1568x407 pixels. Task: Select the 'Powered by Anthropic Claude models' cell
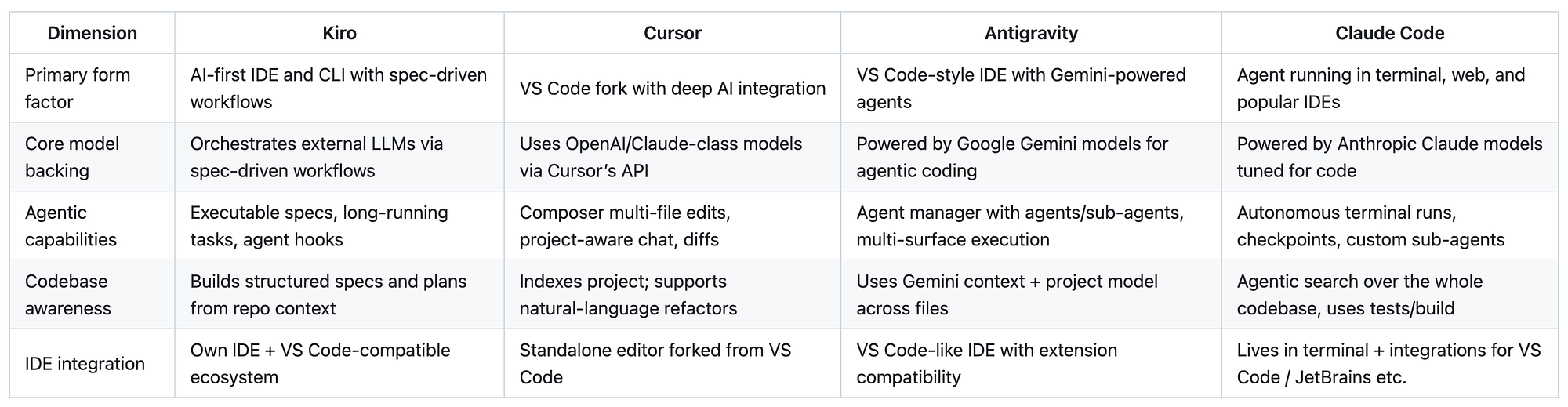(x=1390, y=157)
